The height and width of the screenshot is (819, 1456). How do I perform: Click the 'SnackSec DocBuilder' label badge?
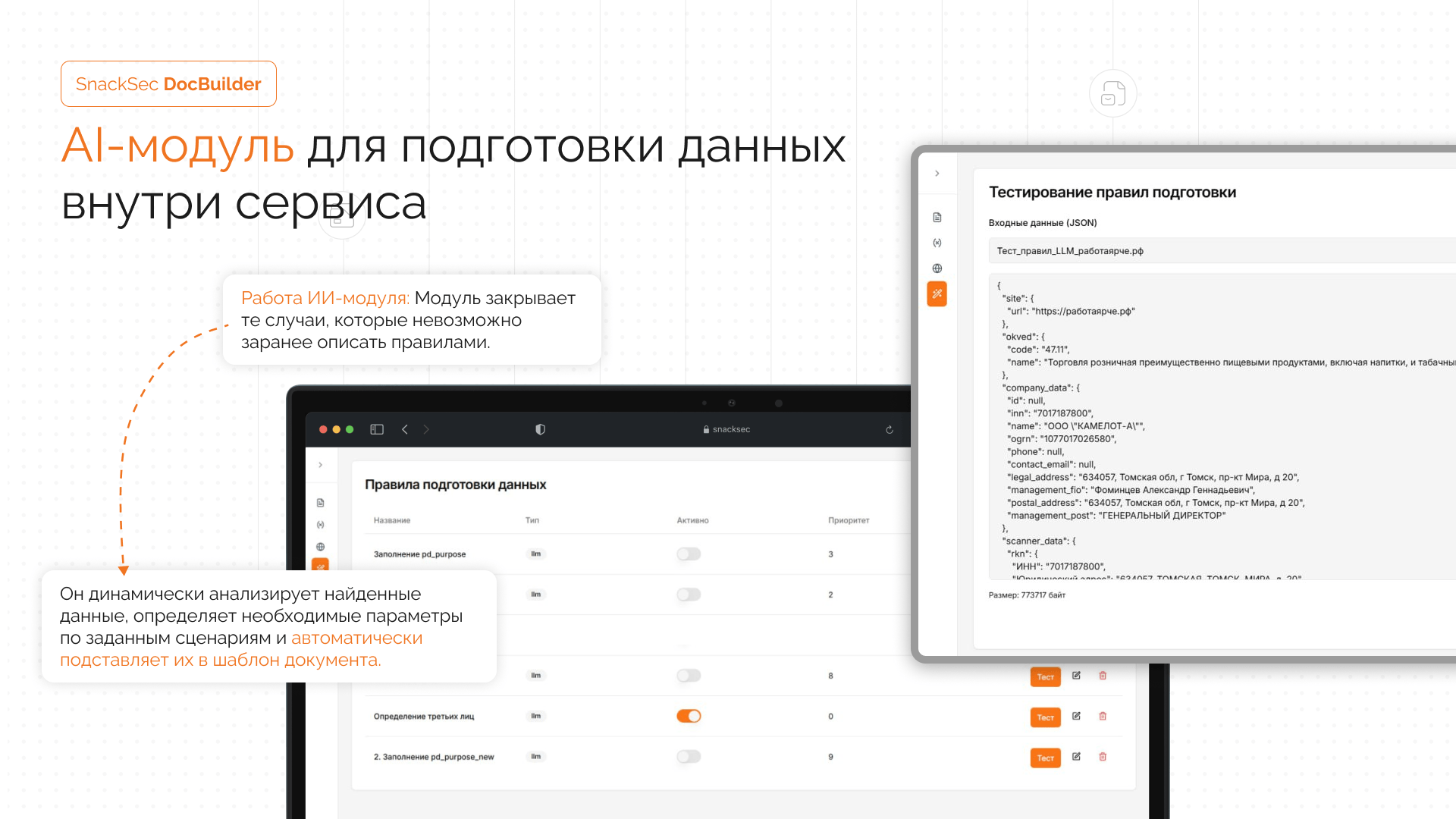pyautogui.click(x=168, y=84)
